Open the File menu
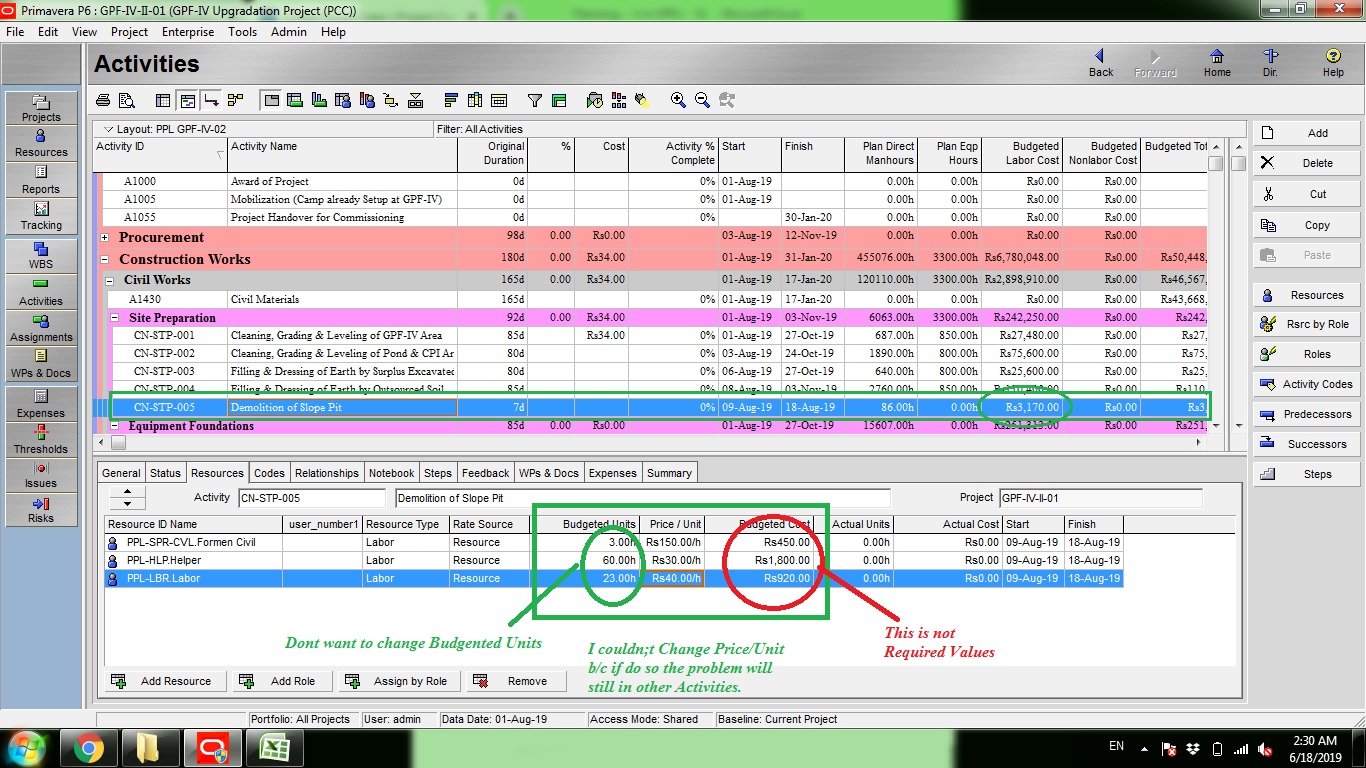Image resolution: width=1366 pixels, height=768 pixels. 15,32
